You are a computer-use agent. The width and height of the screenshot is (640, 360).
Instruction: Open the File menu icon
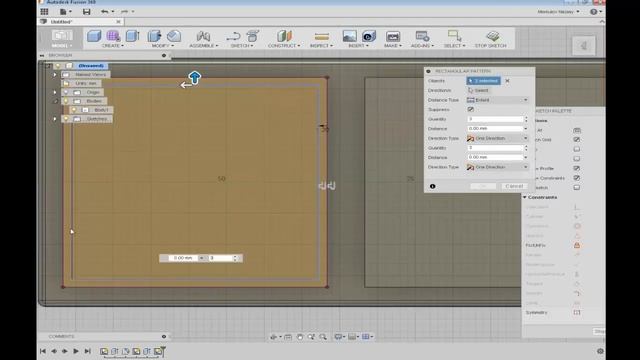[x=63, y=12]
